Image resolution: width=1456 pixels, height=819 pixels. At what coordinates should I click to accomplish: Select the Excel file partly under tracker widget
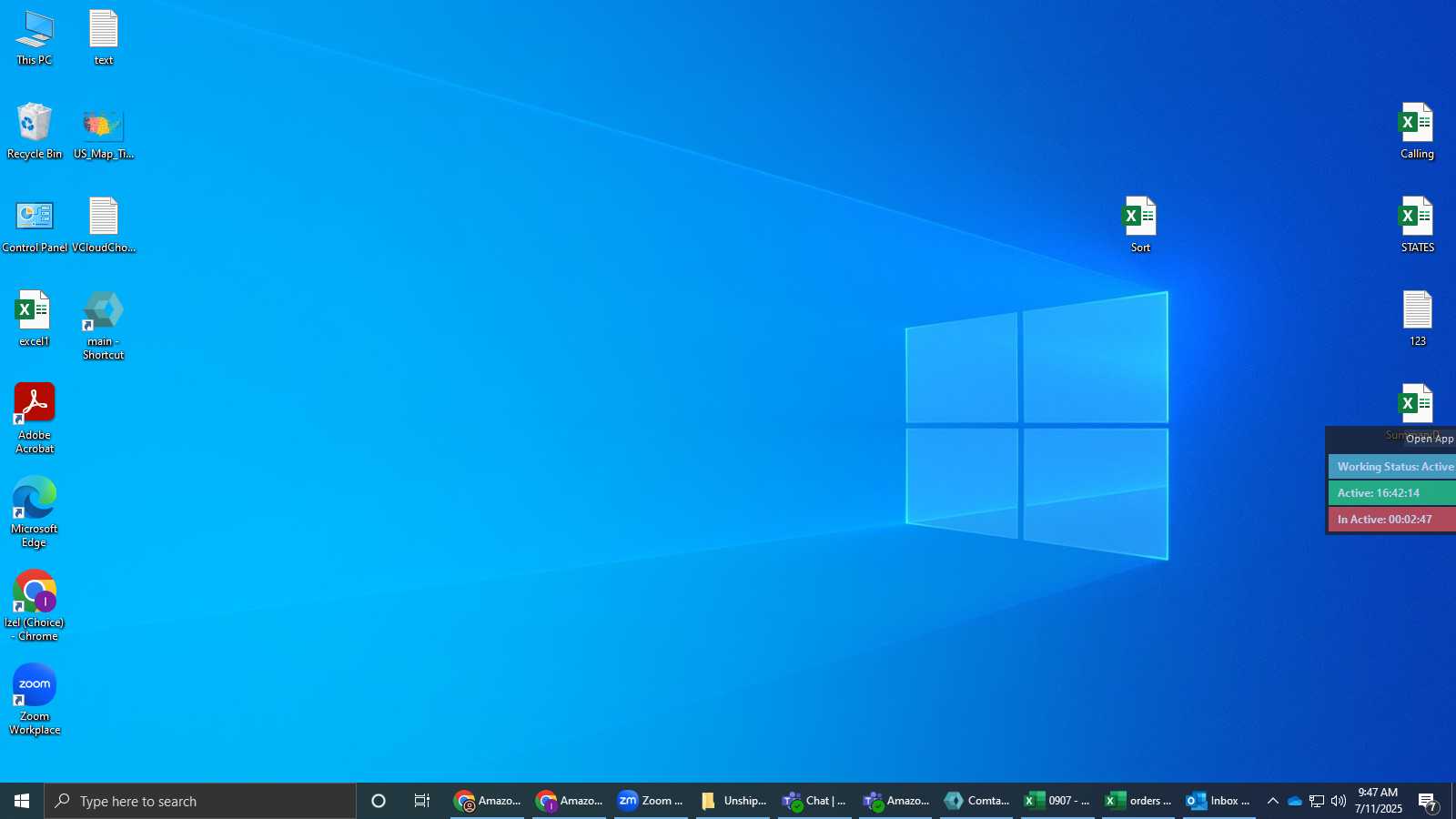tap(1417, 404)
